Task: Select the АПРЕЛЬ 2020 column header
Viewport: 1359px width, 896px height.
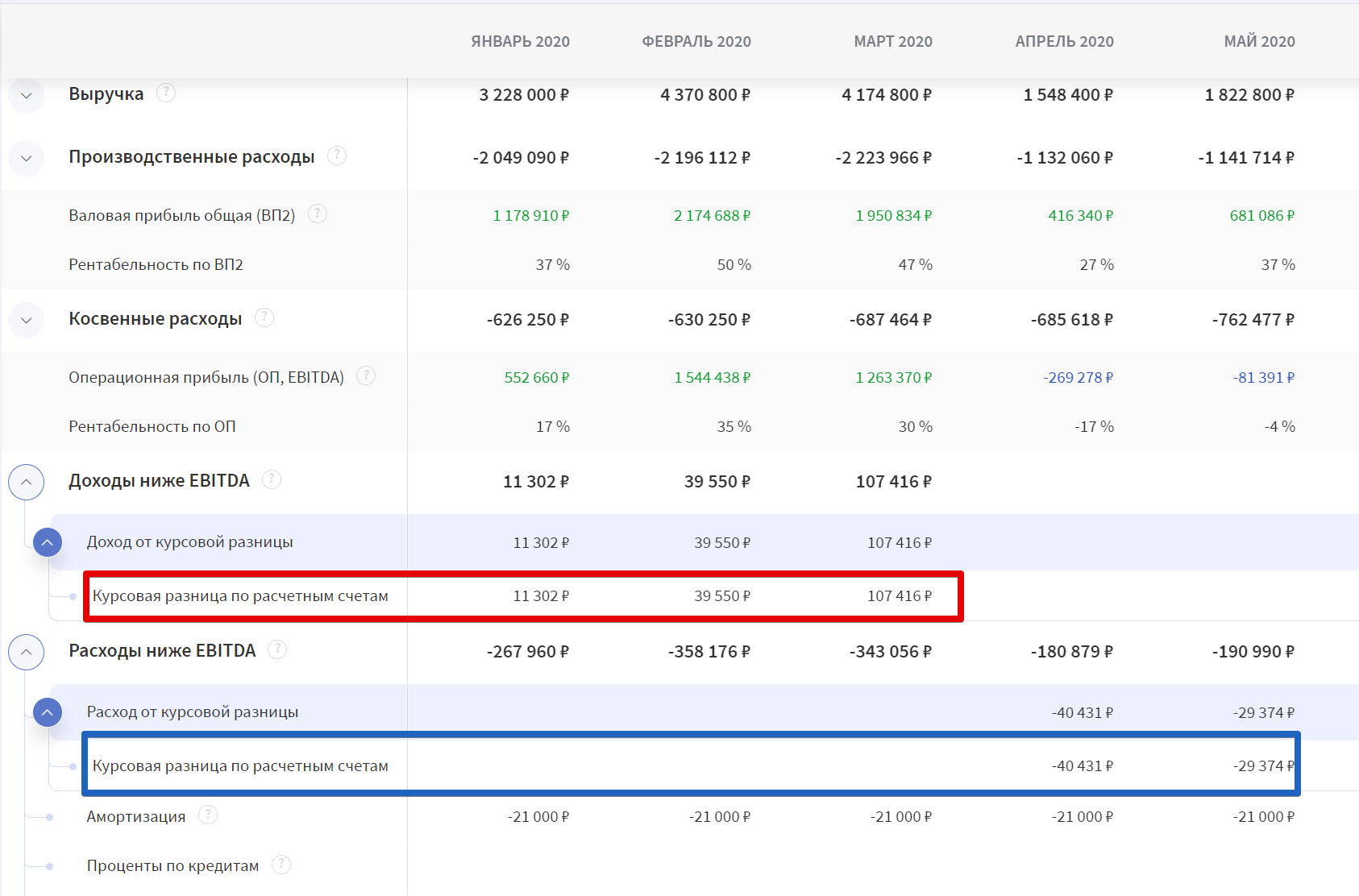Action: (1064, 41)
